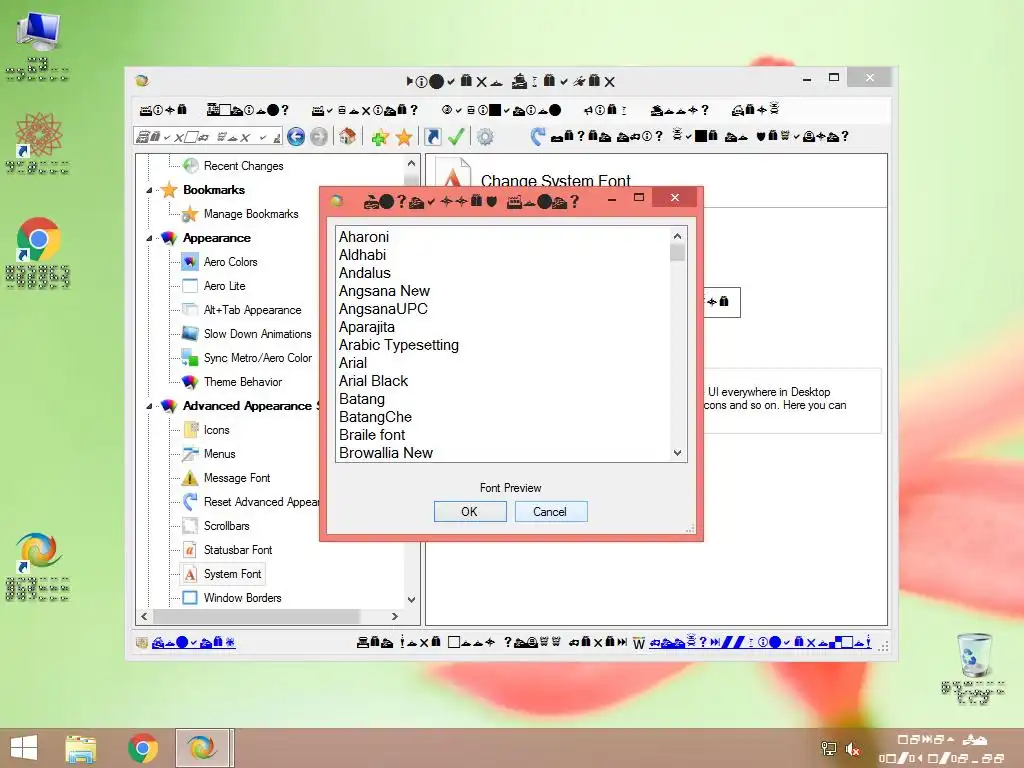The height and width of the screenshot is (768, 1024).
Task: Add bookmark with green plus star icon
Action: tap(380, 137)
